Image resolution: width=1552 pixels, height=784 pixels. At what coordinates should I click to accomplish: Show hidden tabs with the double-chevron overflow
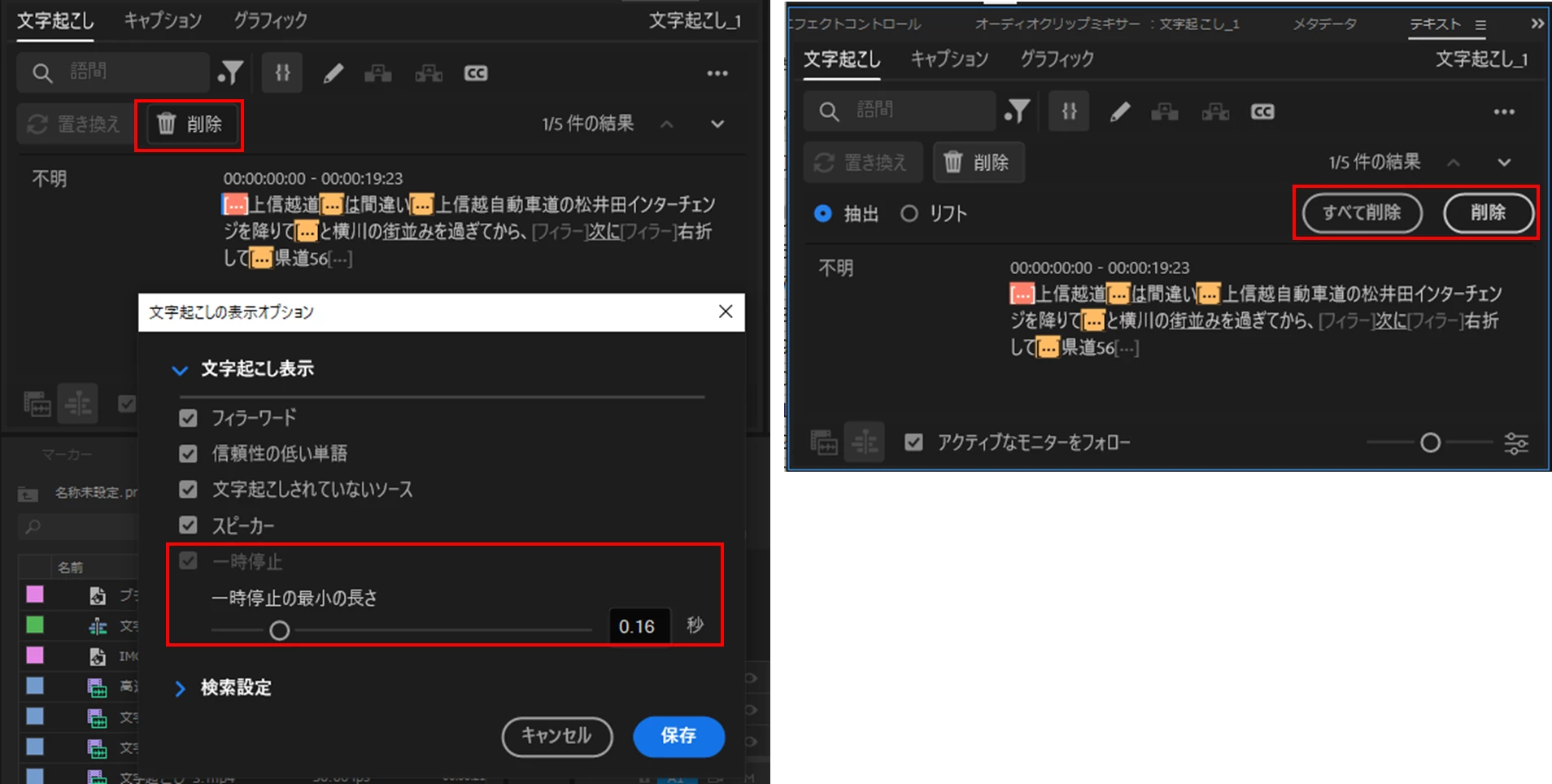pyautogui.click(x=1537, y=24)
